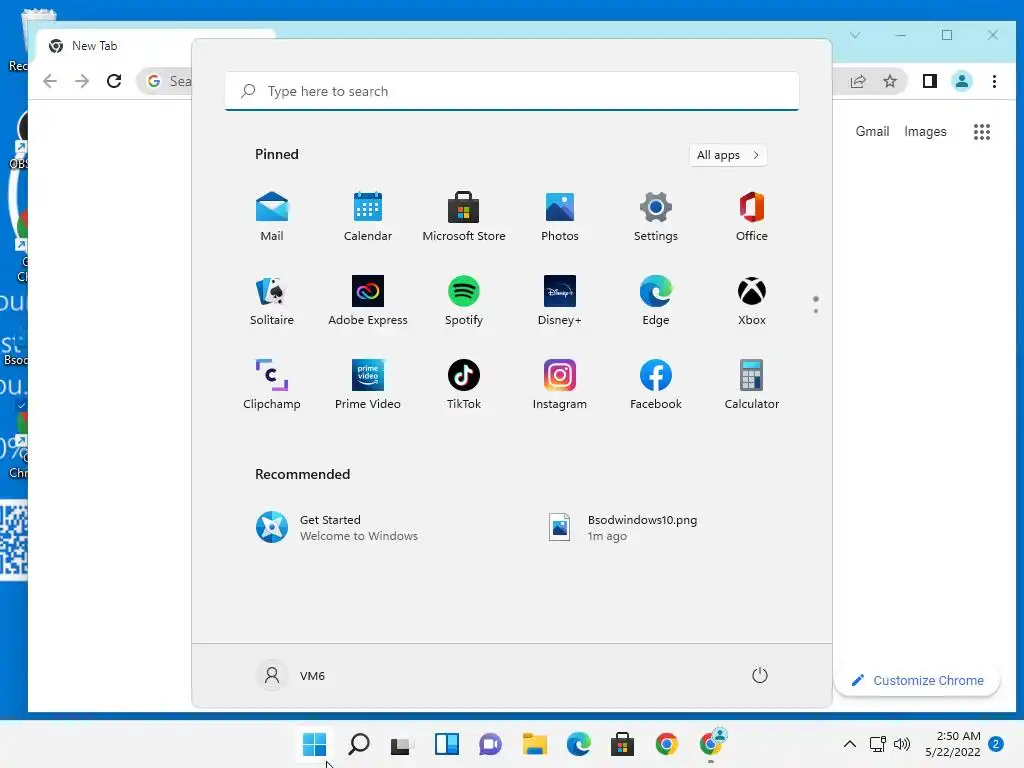Expand the hidden system tray icons
Image resolution: width=1024 pixels, height=768 pixels.
coord(850,744)
